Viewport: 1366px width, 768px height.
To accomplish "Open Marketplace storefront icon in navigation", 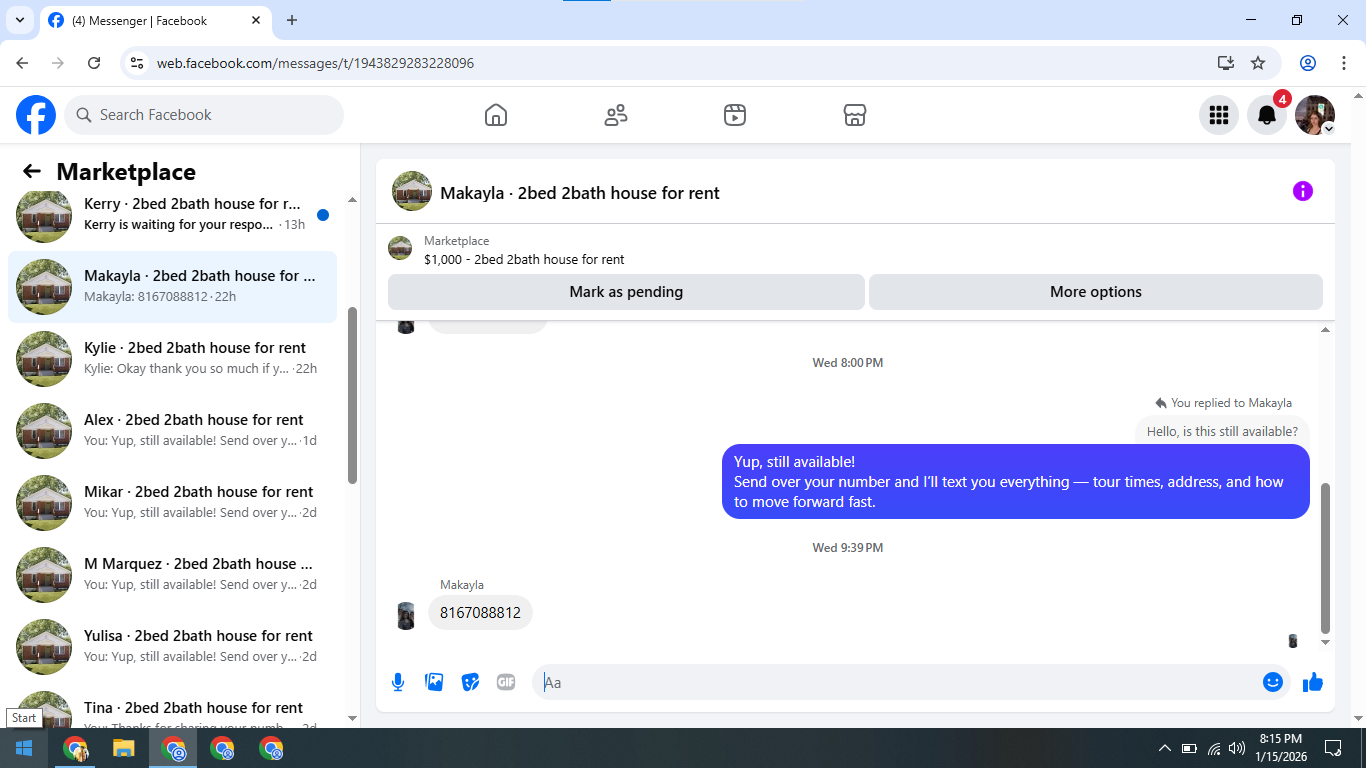I will [855, 115].
